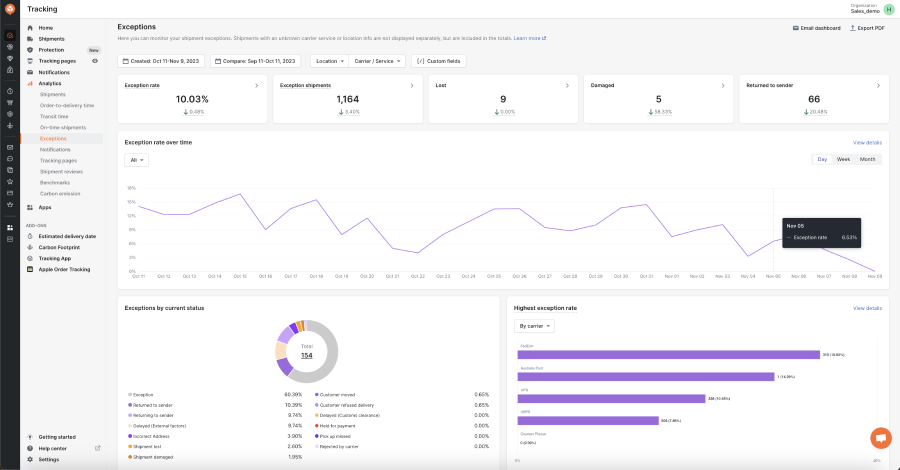Open the Apple Order Tracking add-on icon
900x470 pixels.
(30, 269)
